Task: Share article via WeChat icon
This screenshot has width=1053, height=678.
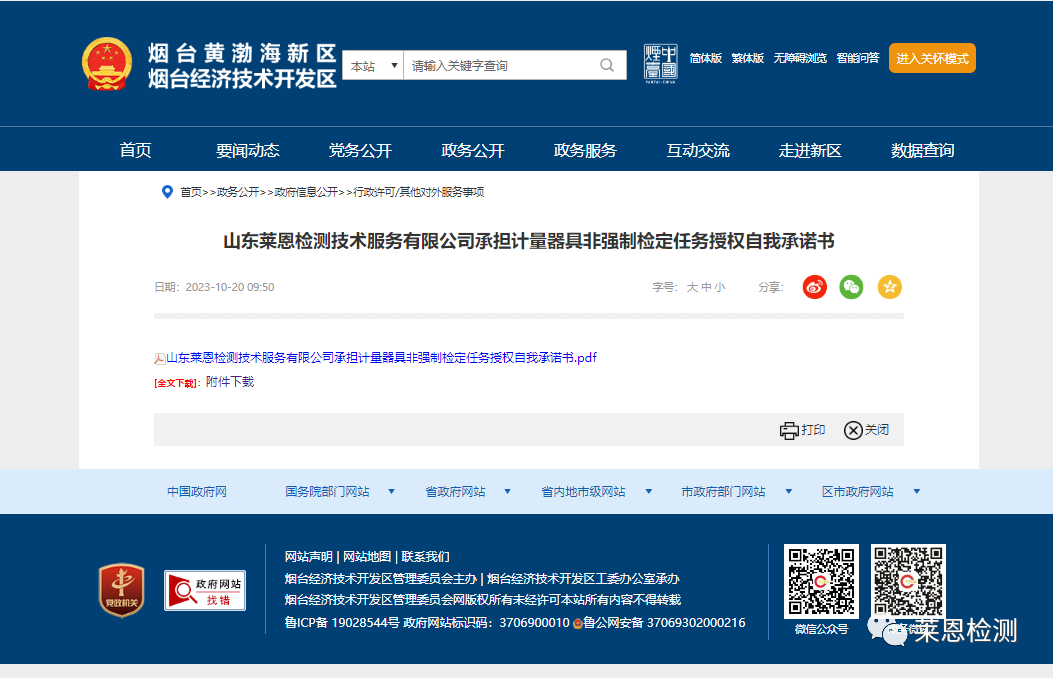Action: pos(851,287)
